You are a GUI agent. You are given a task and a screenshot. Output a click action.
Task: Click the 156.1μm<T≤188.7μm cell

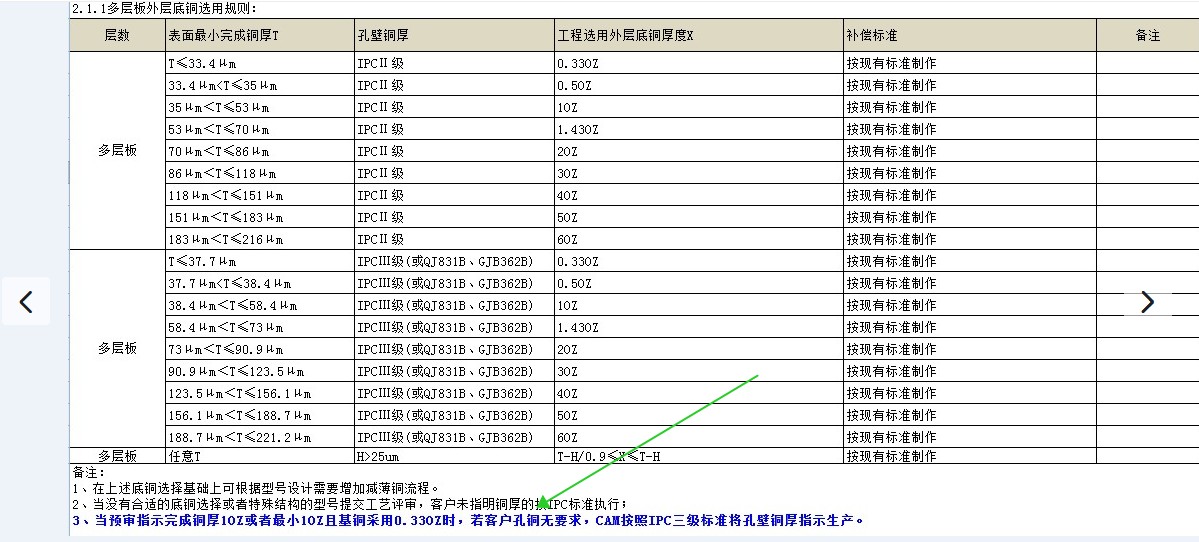(260, 416)
